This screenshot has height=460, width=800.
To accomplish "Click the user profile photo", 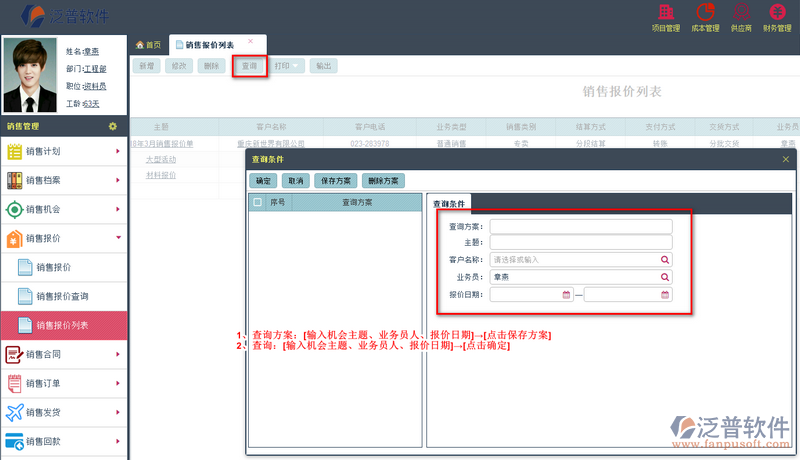I will pyautogui.click(x=30, y=75).
